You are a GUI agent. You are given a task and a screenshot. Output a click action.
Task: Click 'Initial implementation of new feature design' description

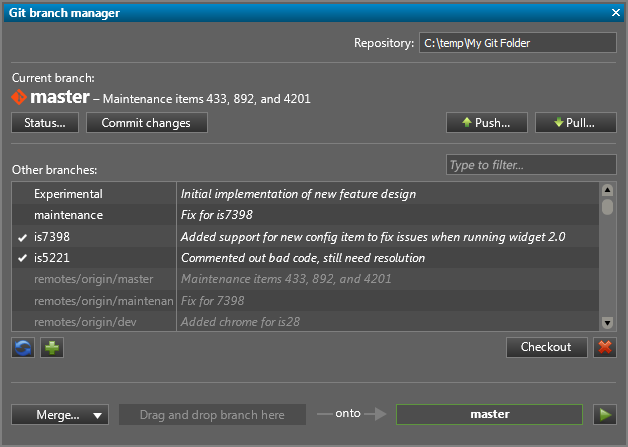[298, 194]
